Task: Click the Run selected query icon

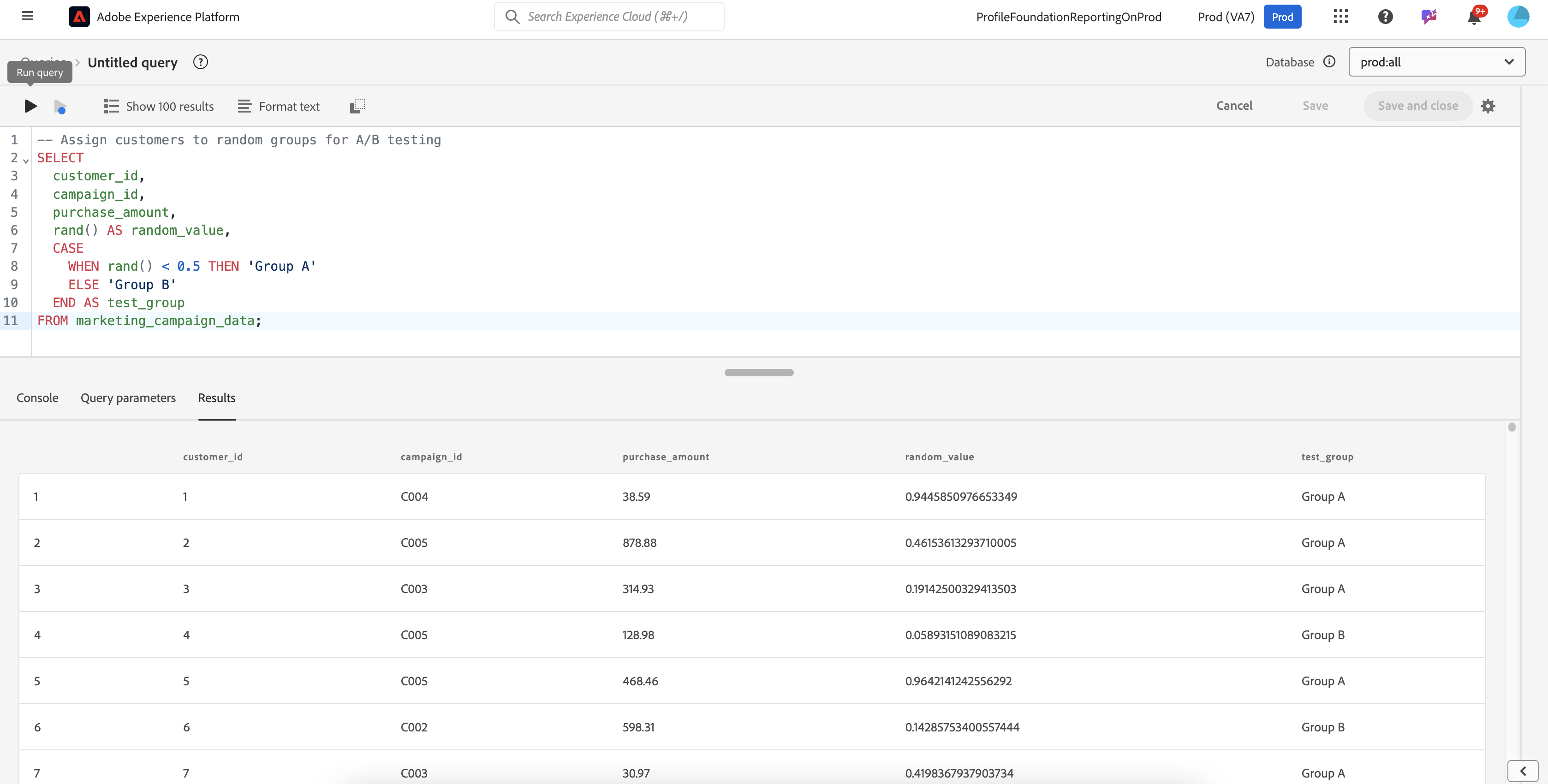Action: 60,107
